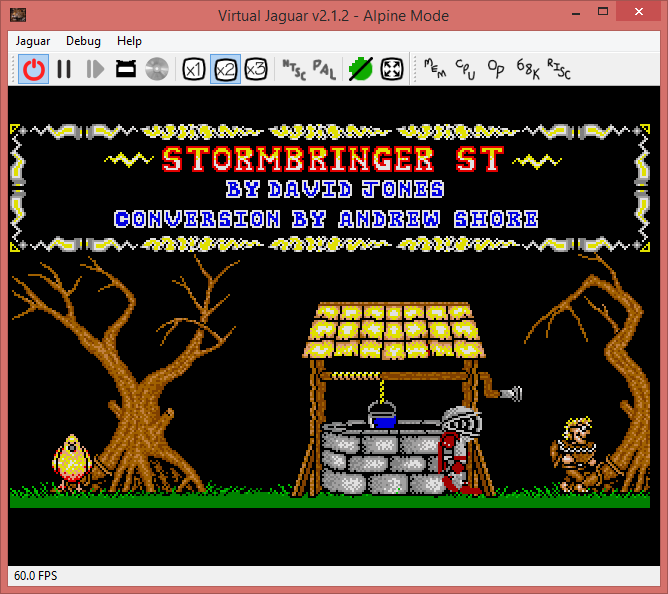The width and height of the screenshot is (668, 594).
Task: Select NTSC video mode
Action: click(x=293, y=69)
